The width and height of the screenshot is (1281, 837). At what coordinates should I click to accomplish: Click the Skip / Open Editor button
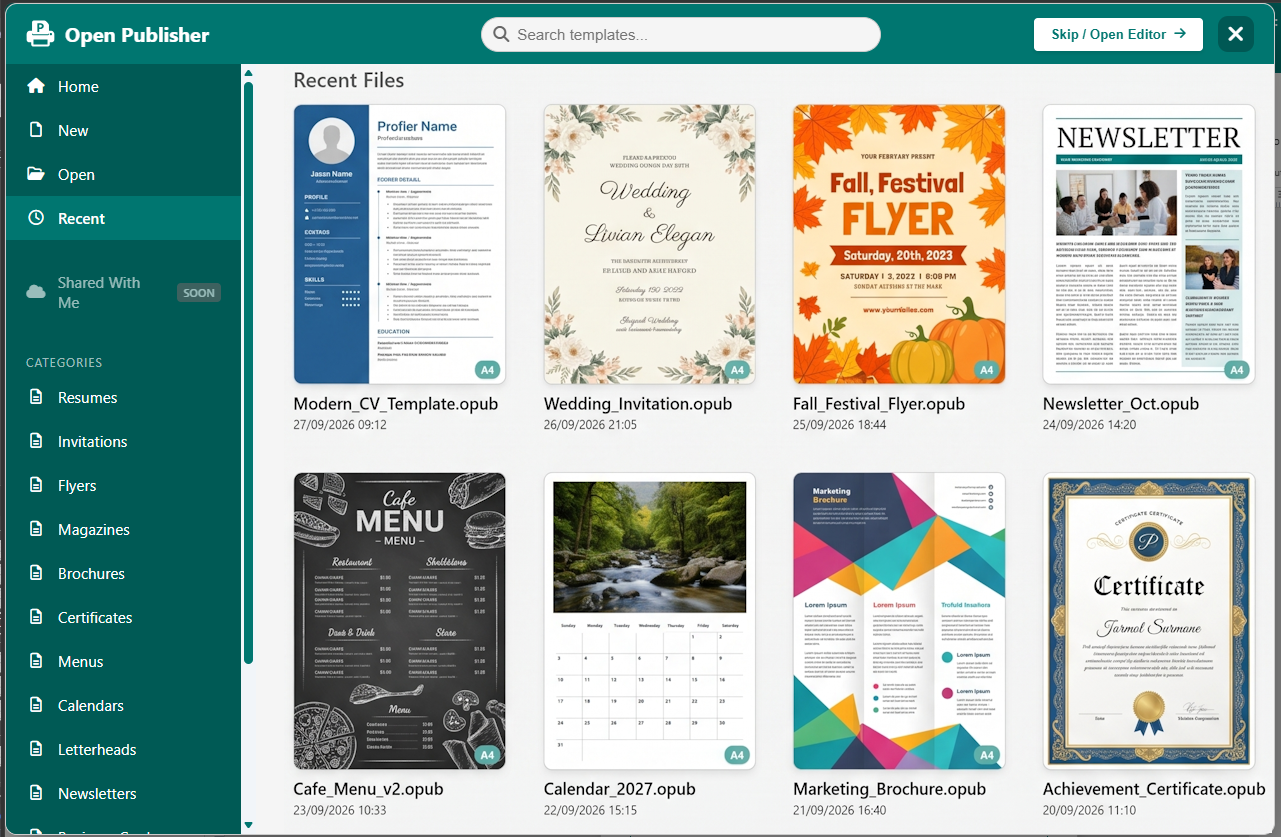pos(1118,34)
